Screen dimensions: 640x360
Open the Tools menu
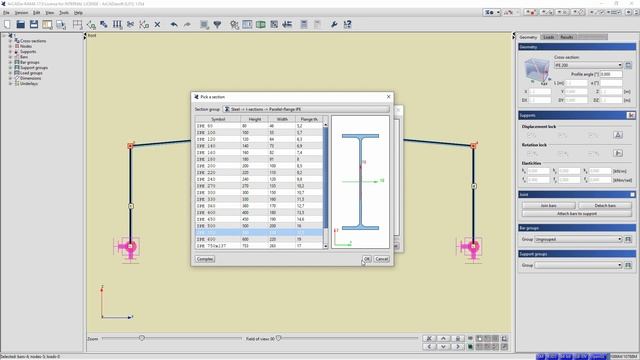(x=64, y=13)
